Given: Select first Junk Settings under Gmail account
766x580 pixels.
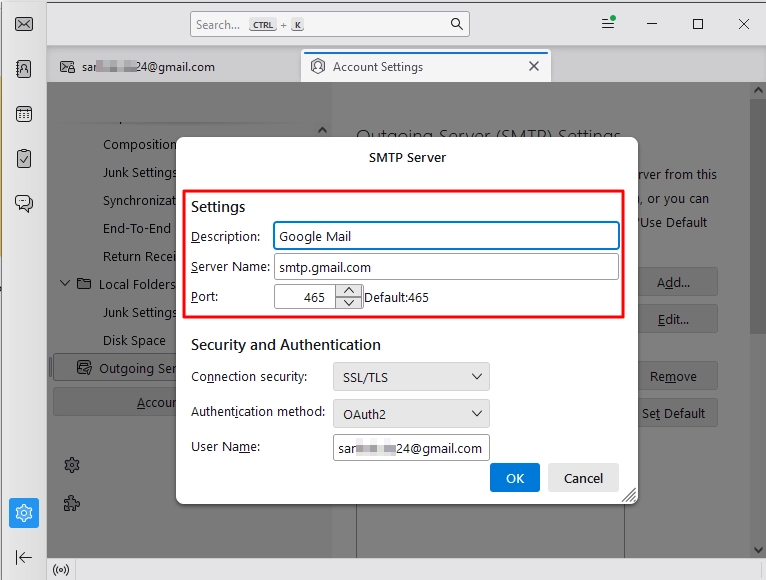Looking at the screenshot, I should pos(139,172).
